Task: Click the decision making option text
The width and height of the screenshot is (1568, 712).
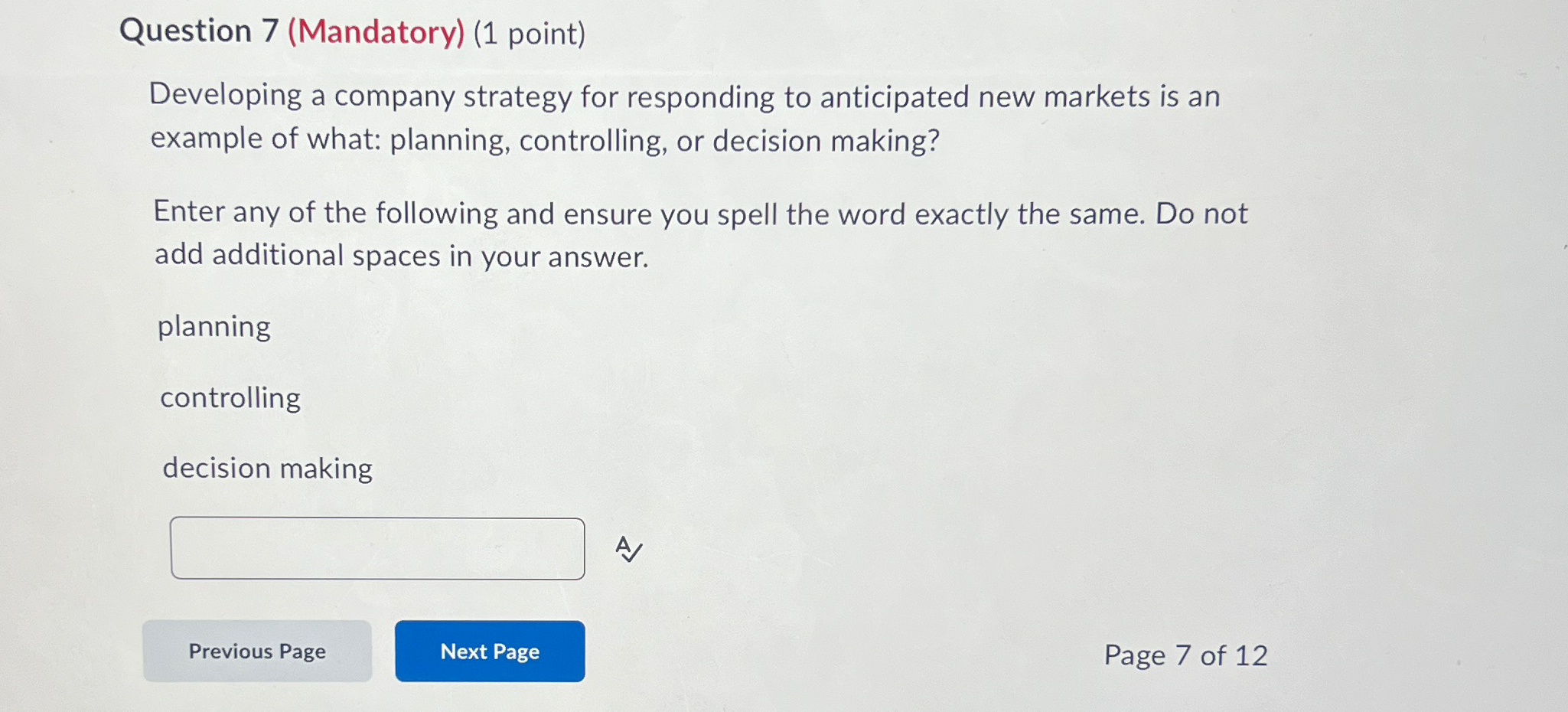Action: (x=268, y=469)
